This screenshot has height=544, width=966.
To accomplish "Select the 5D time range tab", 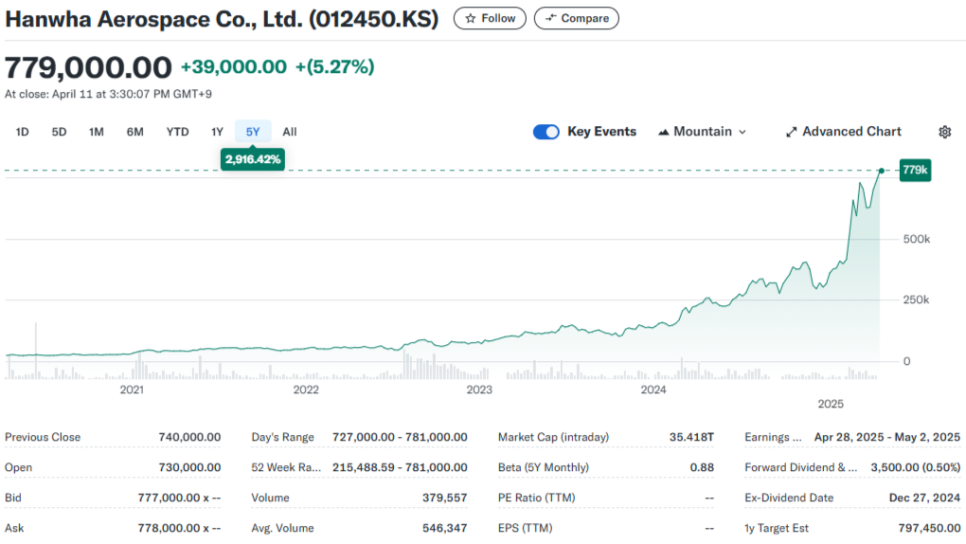I will 59,132.
